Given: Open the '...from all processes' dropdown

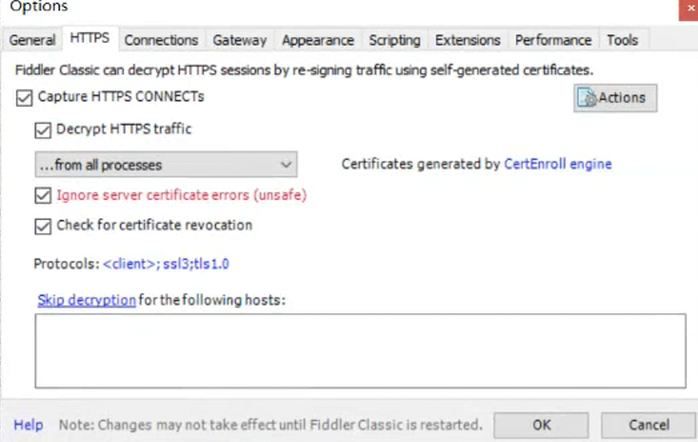Looking at the screenshot, I should coord(165,164).
